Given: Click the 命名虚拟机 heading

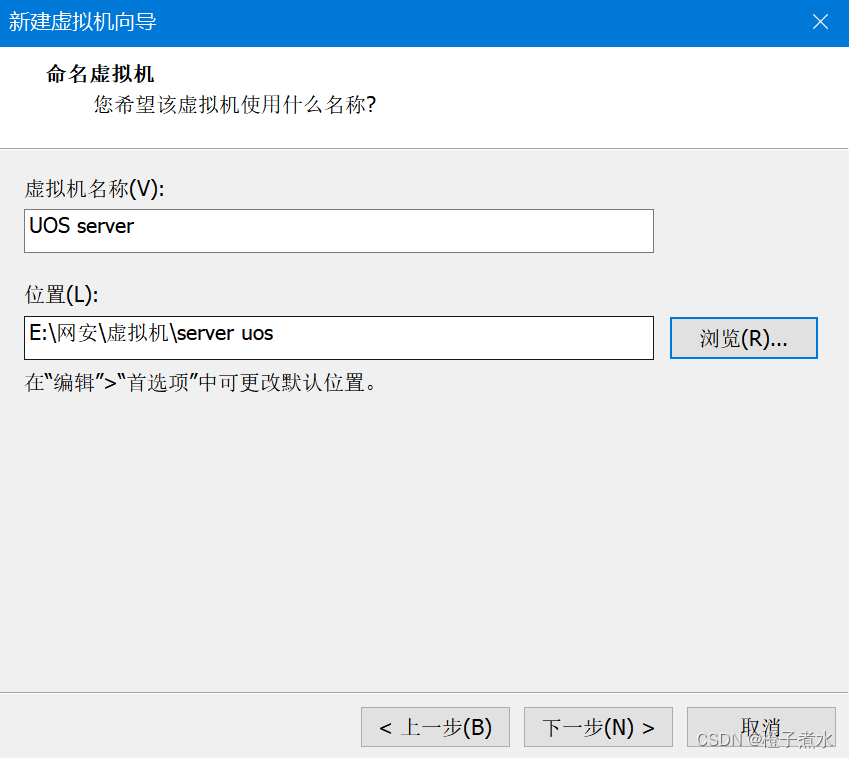Looking at the screenshot, I should [x=100, y=74].
